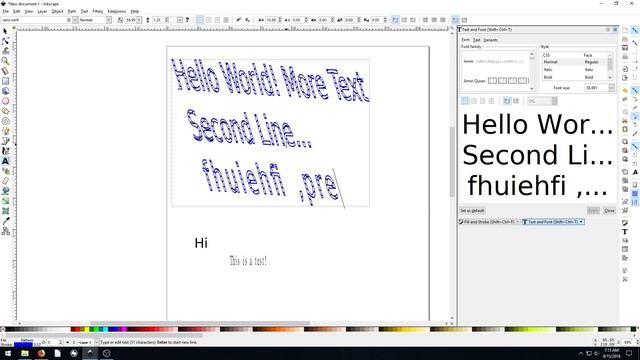Open the Extensions menu

117,11
